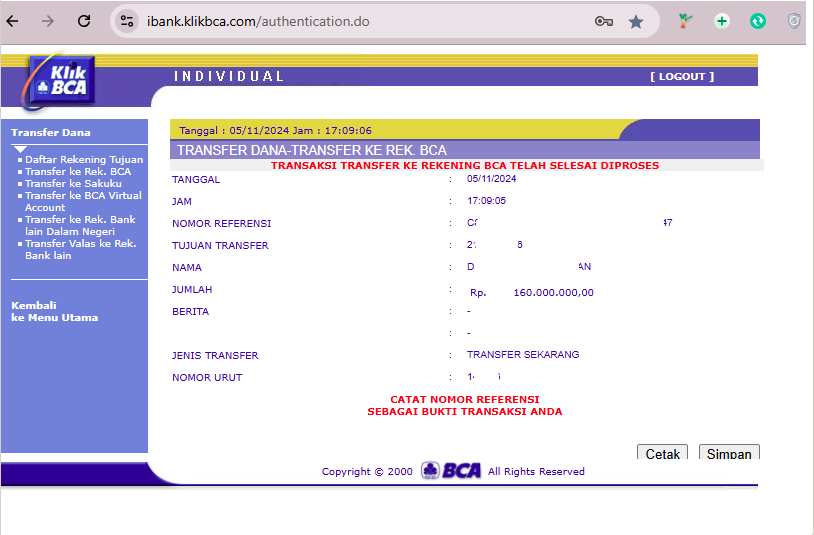Open Transfer ke BCA Virtual Account
This screenshot has width=814, height=535.
coord(83,201)
